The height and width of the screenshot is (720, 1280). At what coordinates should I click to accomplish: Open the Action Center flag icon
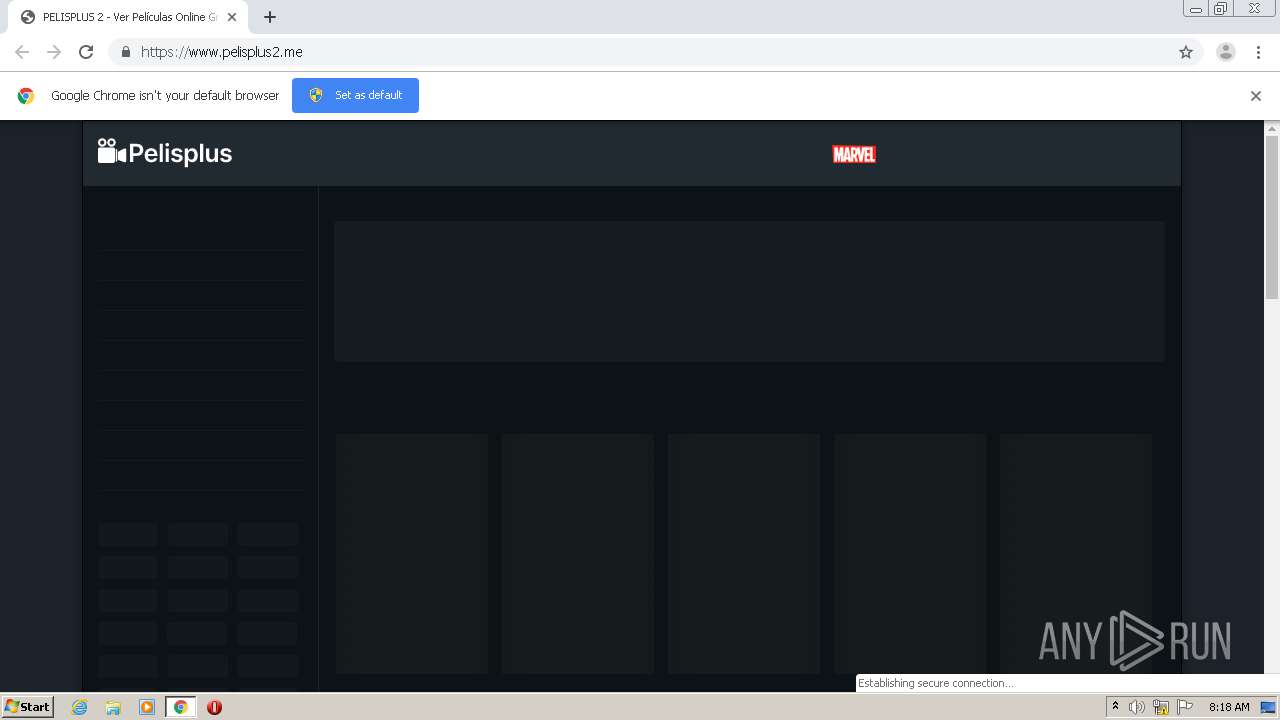pos(1185,707)
